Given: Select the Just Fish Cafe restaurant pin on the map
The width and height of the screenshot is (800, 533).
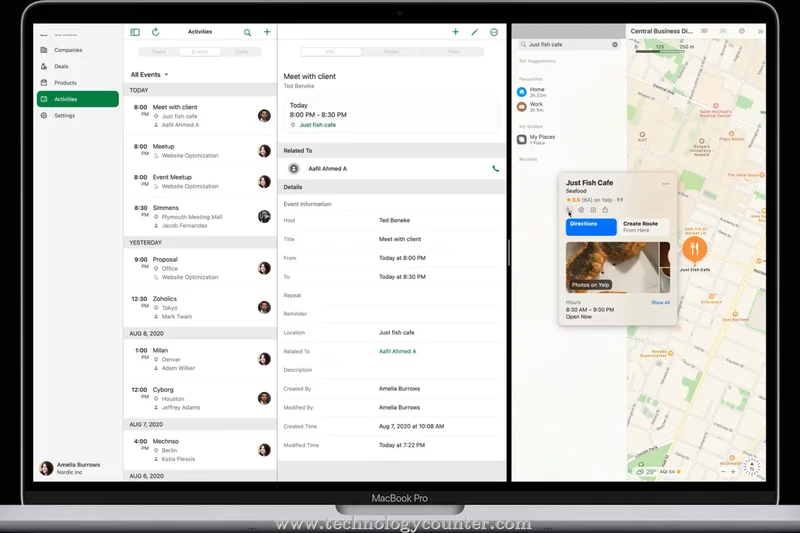Looking at the screenshot, I should coord(694,249).
